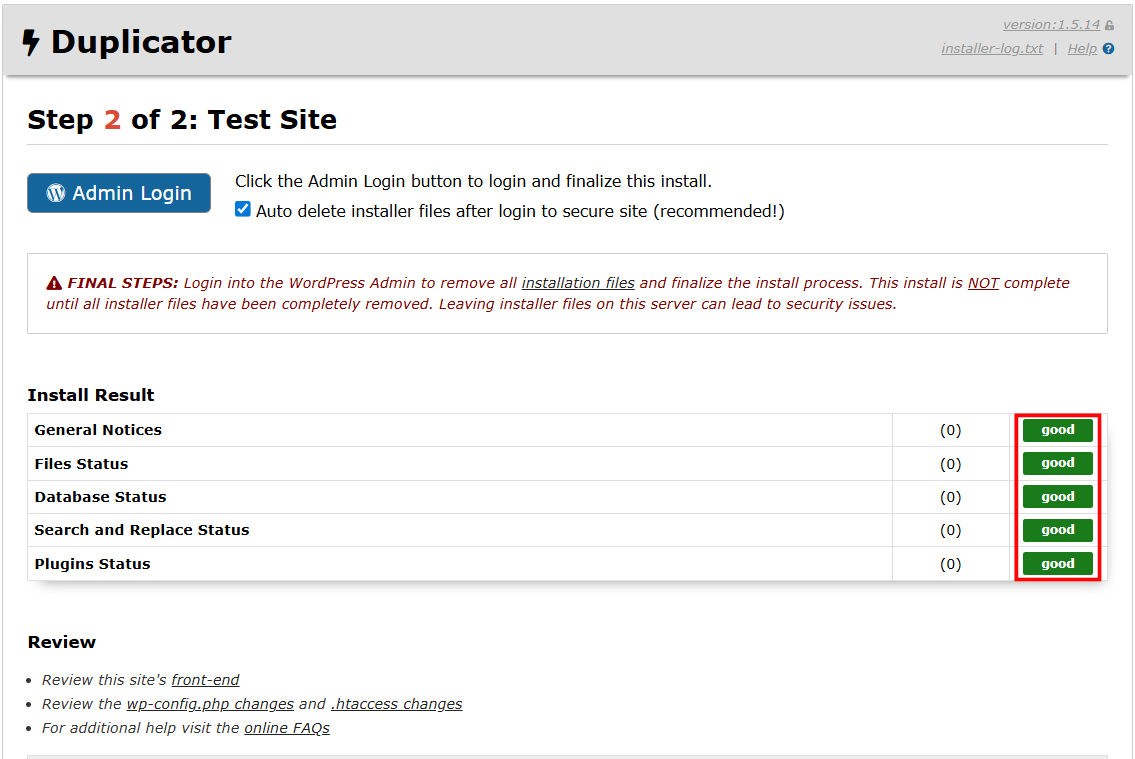
Task: Click the blue help question mark icon
Action: coord(1108,49)
